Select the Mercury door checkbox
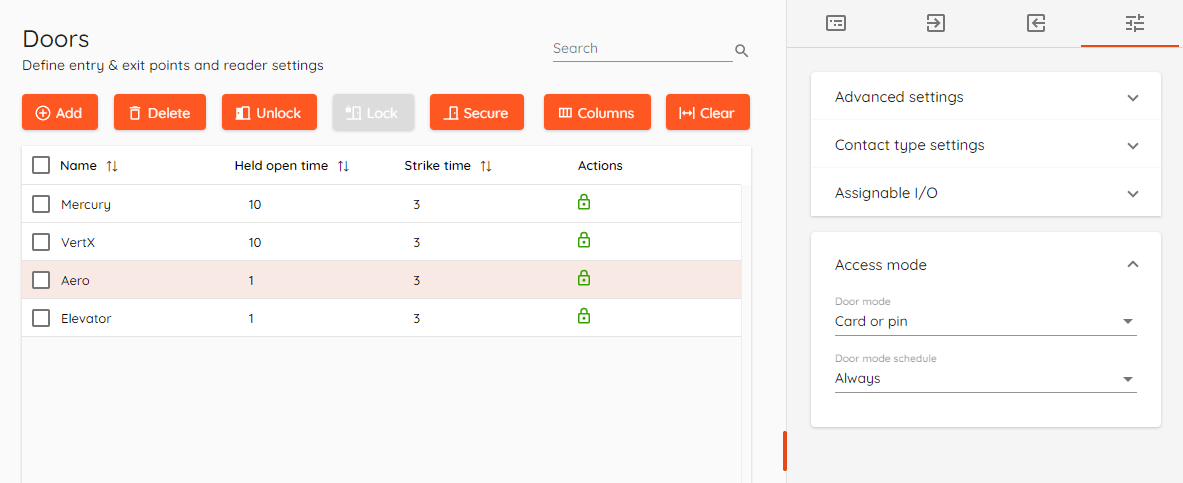Viewport: 1183px width, 483px height. click(x=41, y=205)
